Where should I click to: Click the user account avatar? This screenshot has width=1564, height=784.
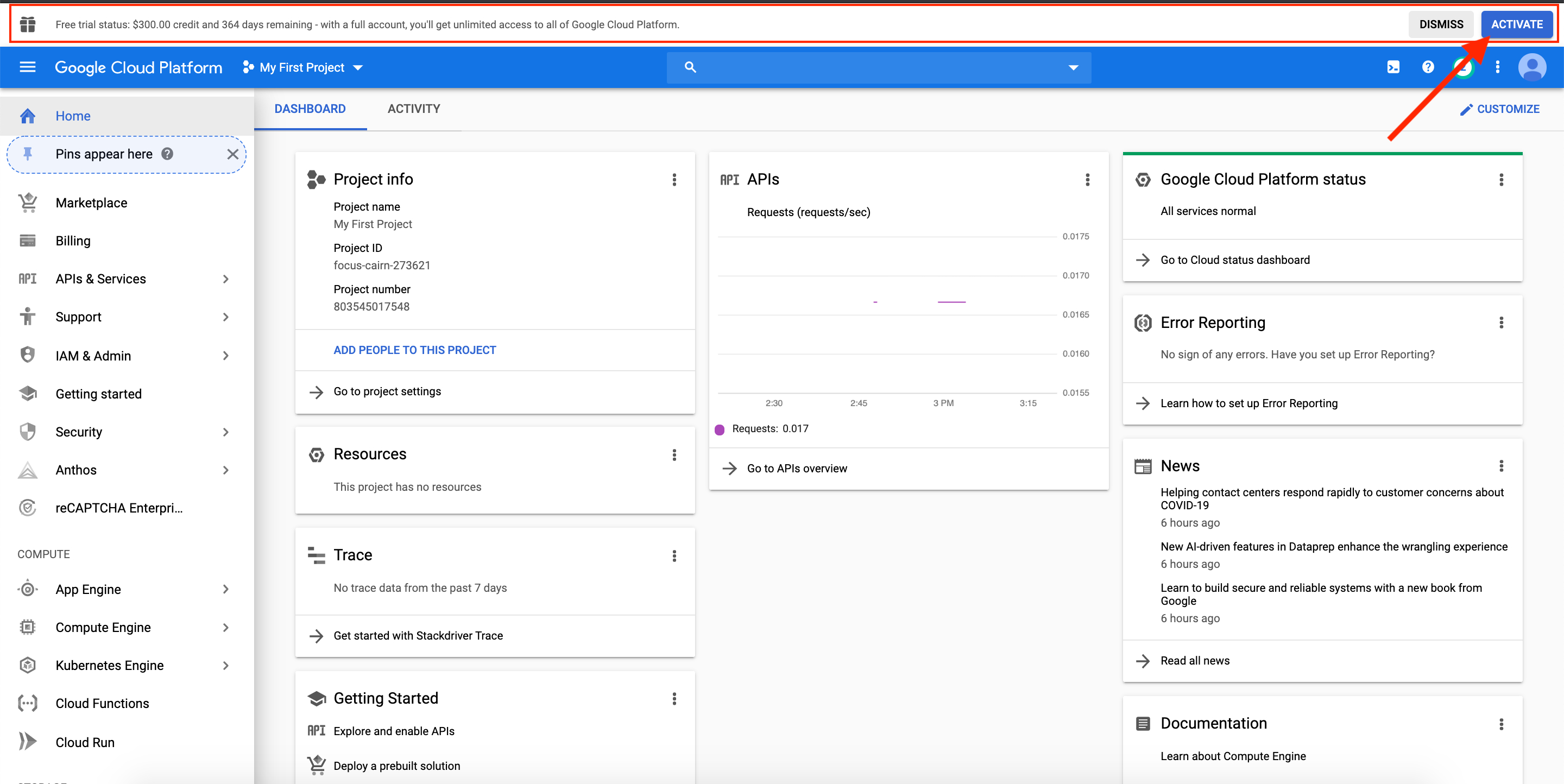pos(1531,67)
